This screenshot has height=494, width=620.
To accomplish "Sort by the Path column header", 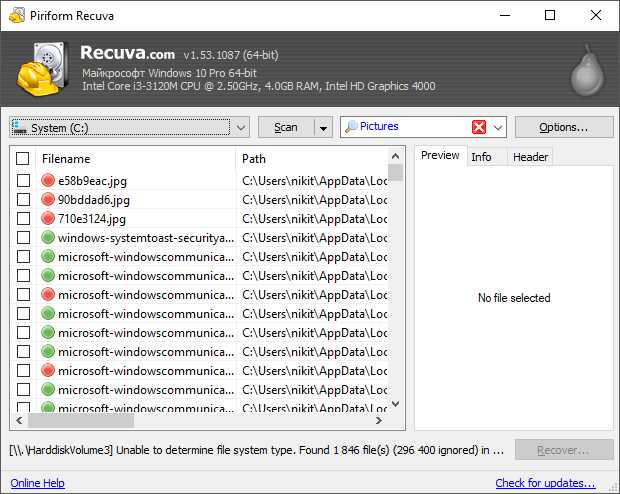I will coord(312,159).
